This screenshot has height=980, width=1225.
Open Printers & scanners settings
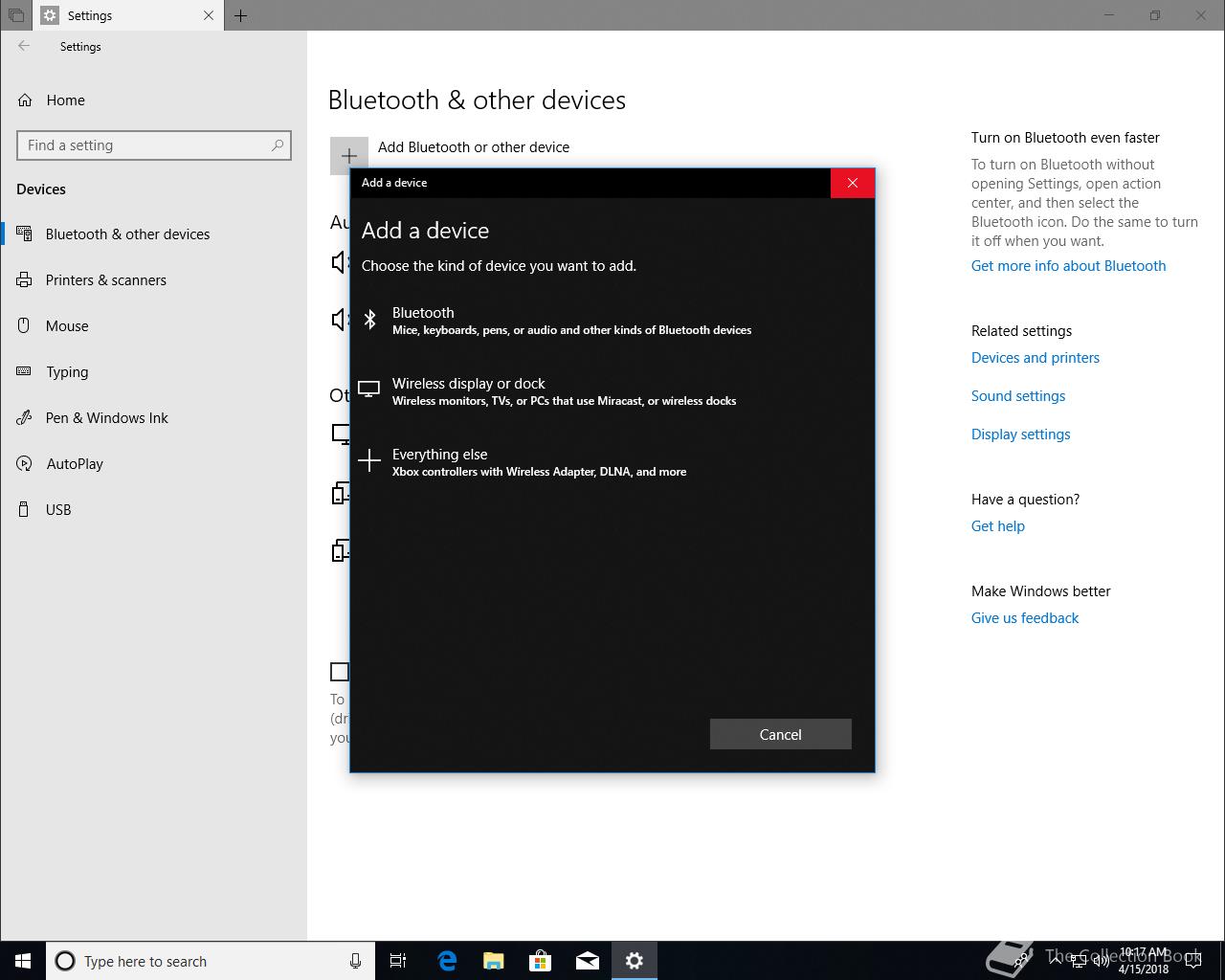pos(105,280)
